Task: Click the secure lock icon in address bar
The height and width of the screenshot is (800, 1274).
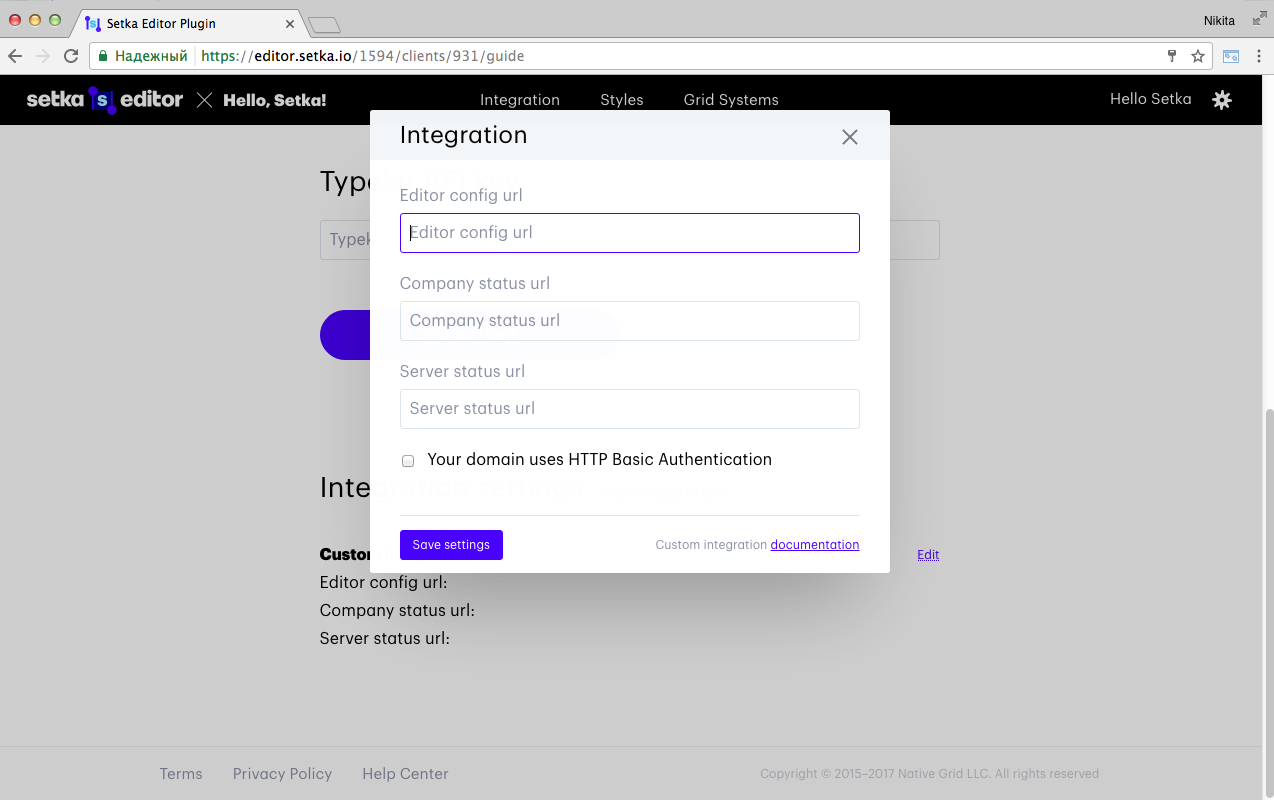Action: coord(103,56)
